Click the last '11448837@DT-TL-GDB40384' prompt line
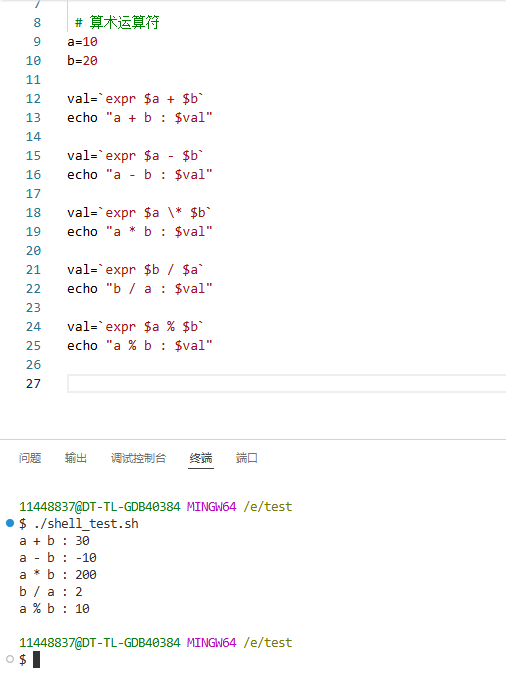The image size is (506, 679). click(156, 642)
